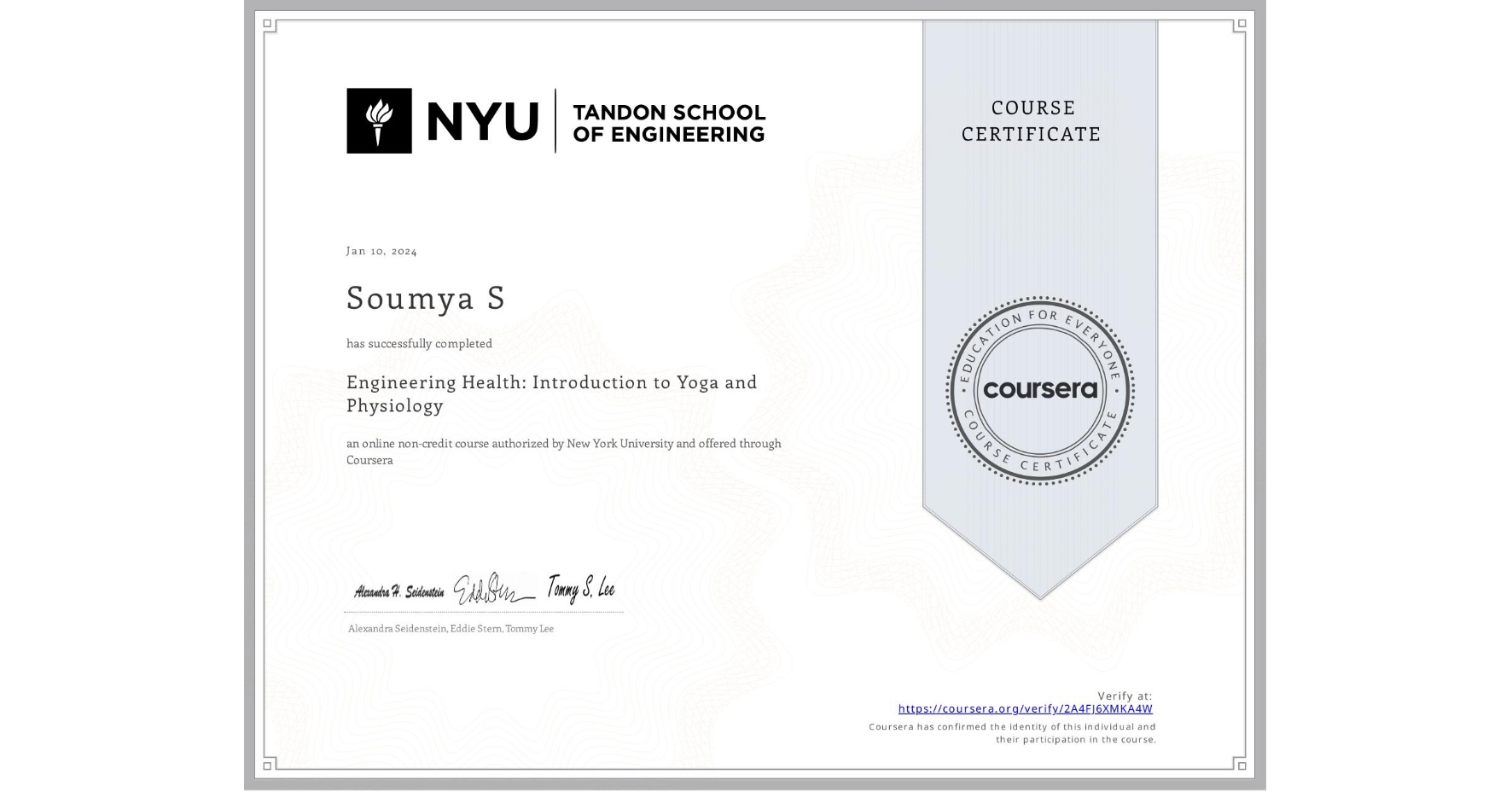
Task: Select Tommy S. Lee's signature
Action: click(583, 585)
